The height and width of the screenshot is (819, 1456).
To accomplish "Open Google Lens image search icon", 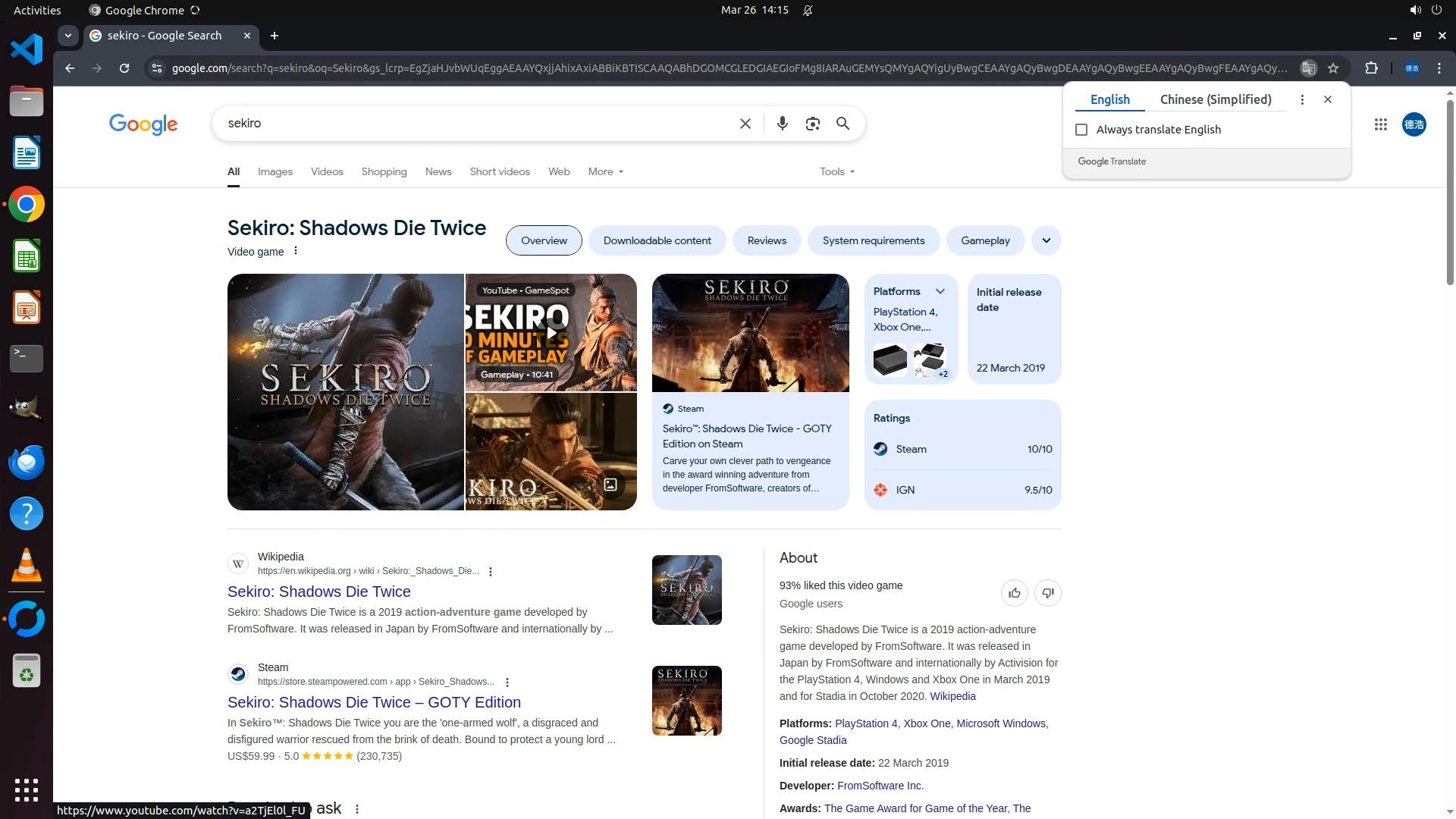I will [x=812, y=124].
